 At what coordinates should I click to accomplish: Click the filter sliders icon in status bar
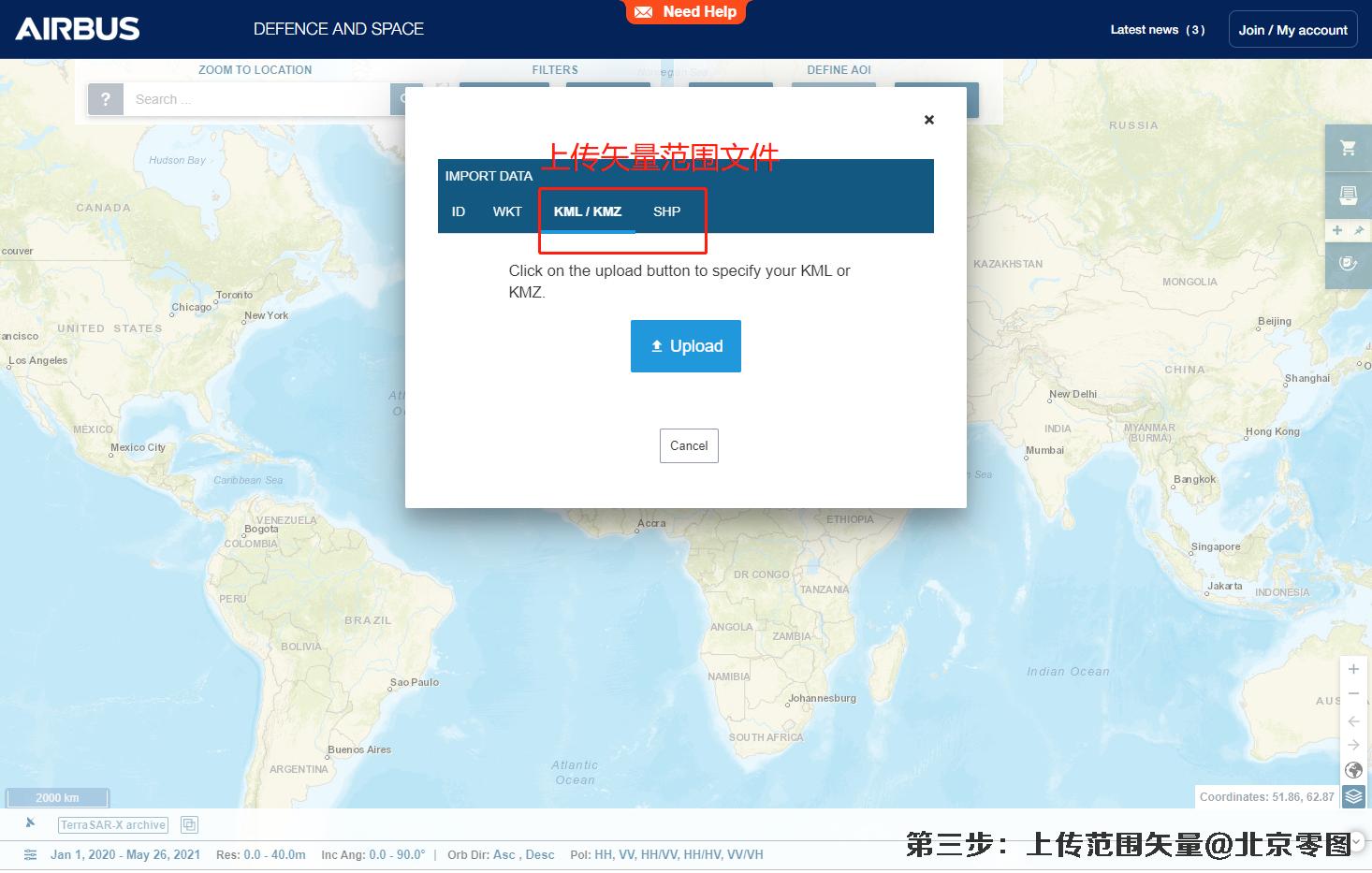pos(30,854)
